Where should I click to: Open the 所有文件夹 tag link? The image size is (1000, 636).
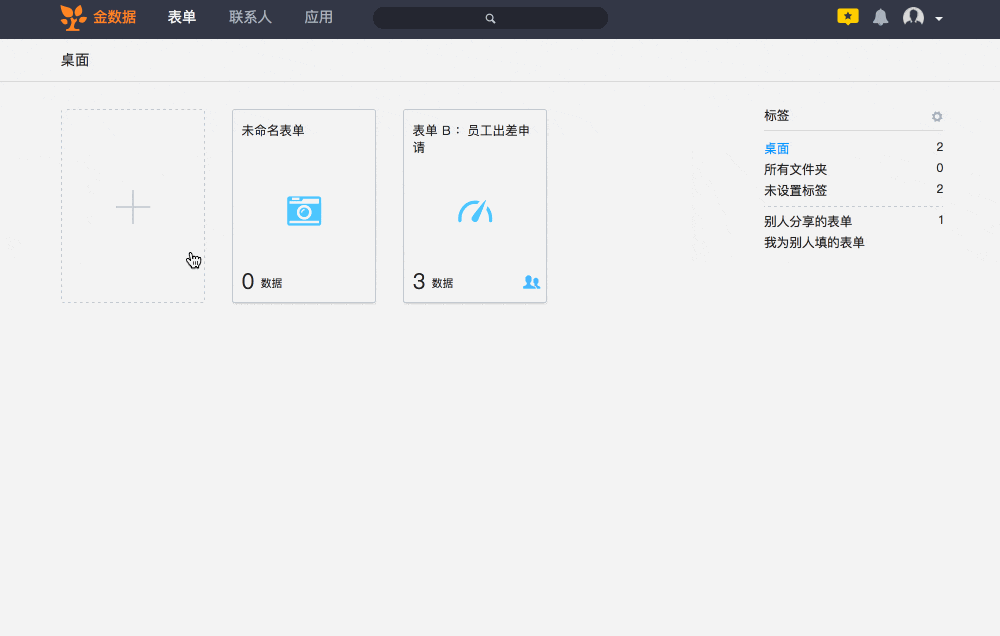(x=795, y=169)
